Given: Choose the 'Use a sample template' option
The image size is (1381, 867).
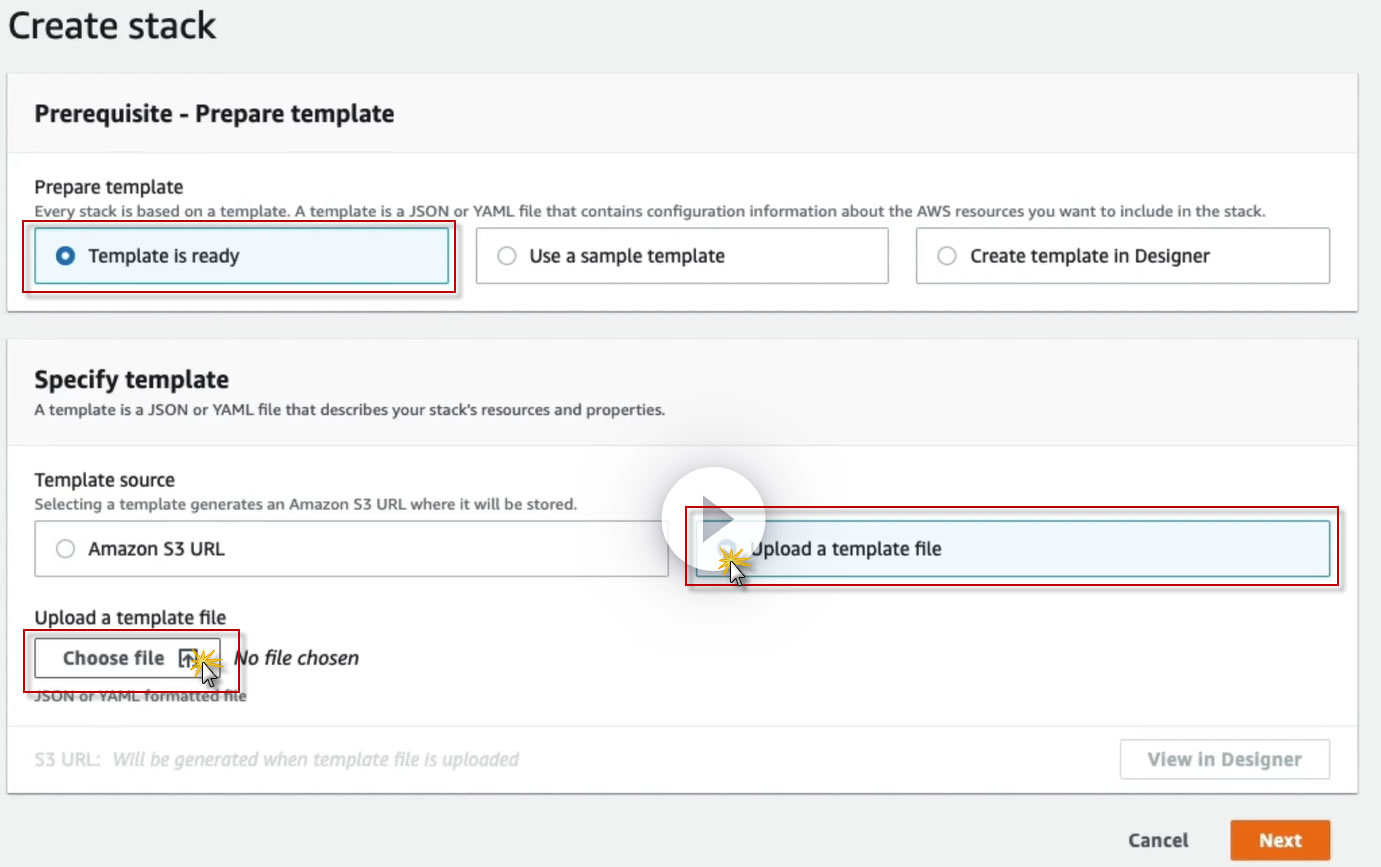Looking at the screenshot, I should pos(508,256).
